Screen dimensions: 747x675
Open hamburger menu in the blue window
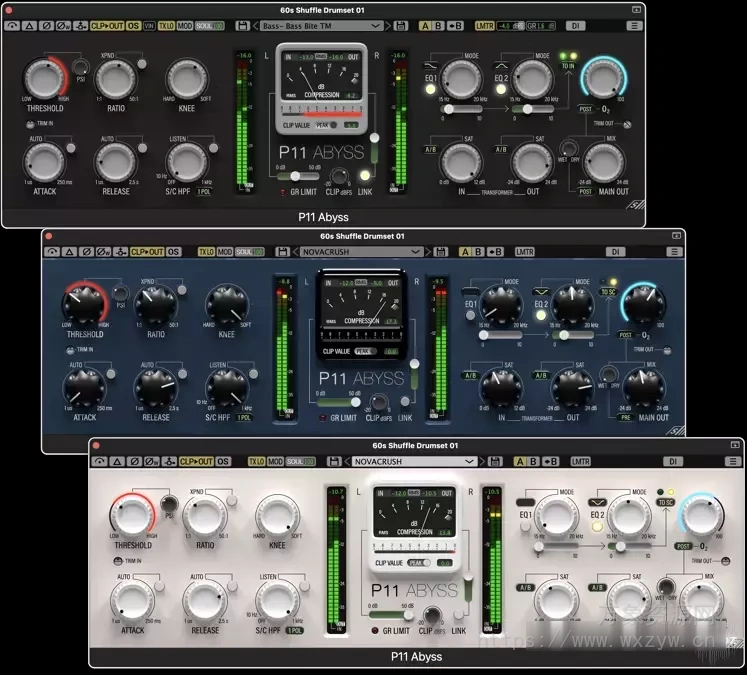(674, 252)
